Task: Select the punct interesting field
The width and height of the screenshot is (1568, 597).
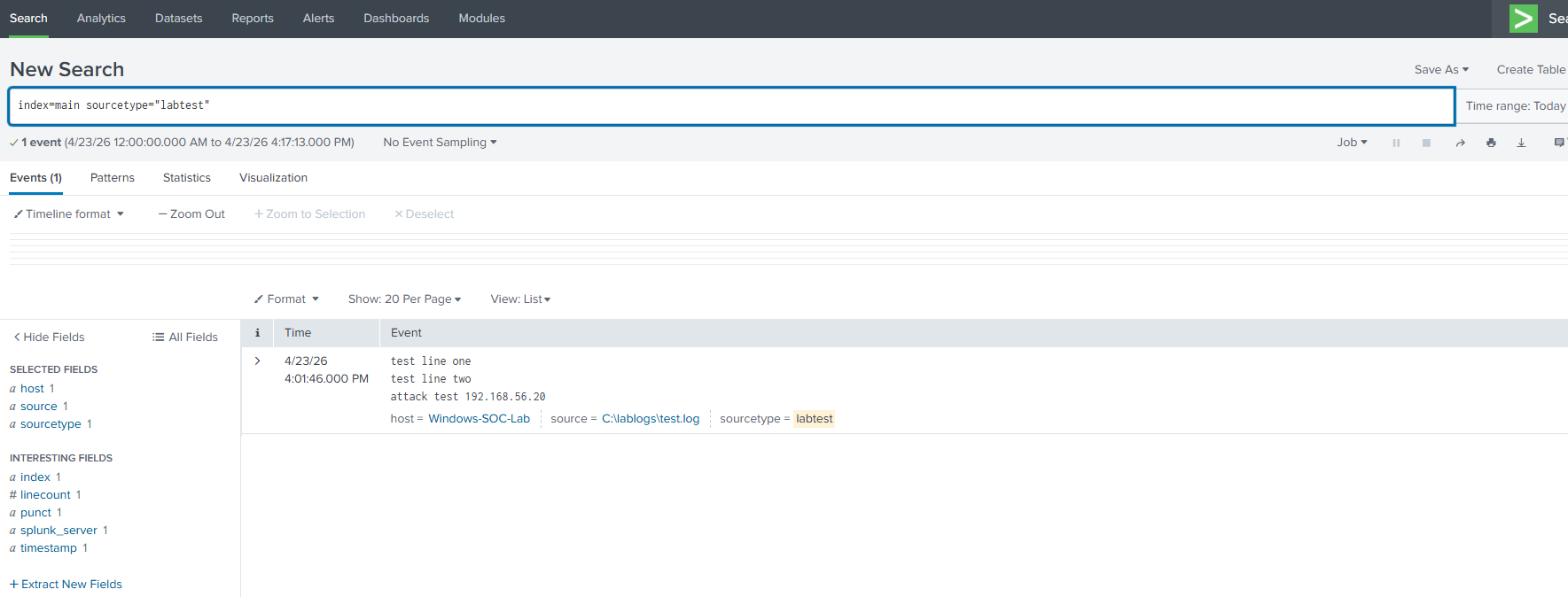Action: pyautogui.click(x=36, y=513)
